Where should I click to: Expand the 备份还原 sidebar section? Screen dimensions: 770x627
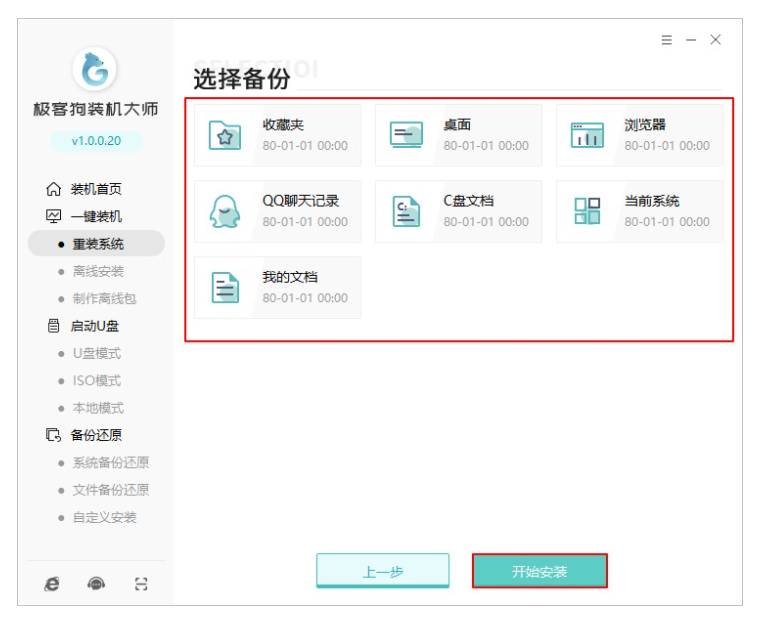(96, 435)
